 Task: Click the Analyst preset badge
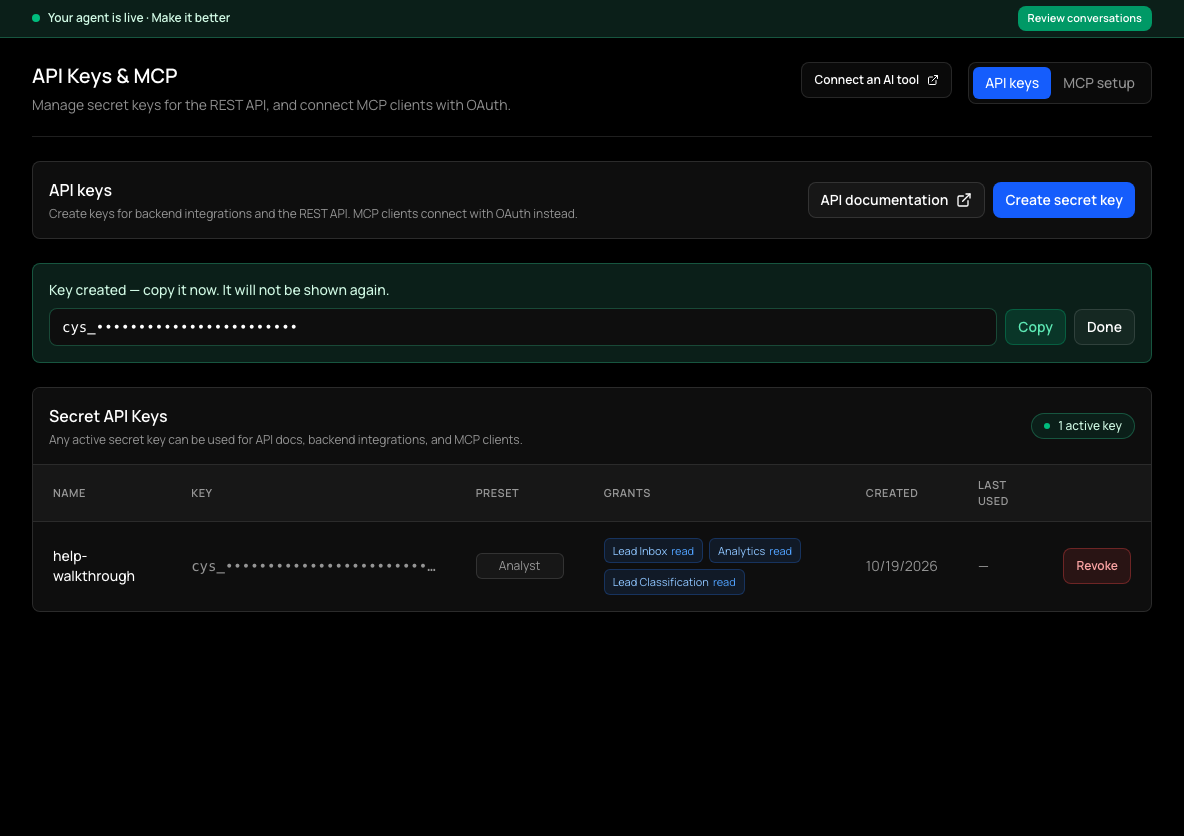pos(520,566)
